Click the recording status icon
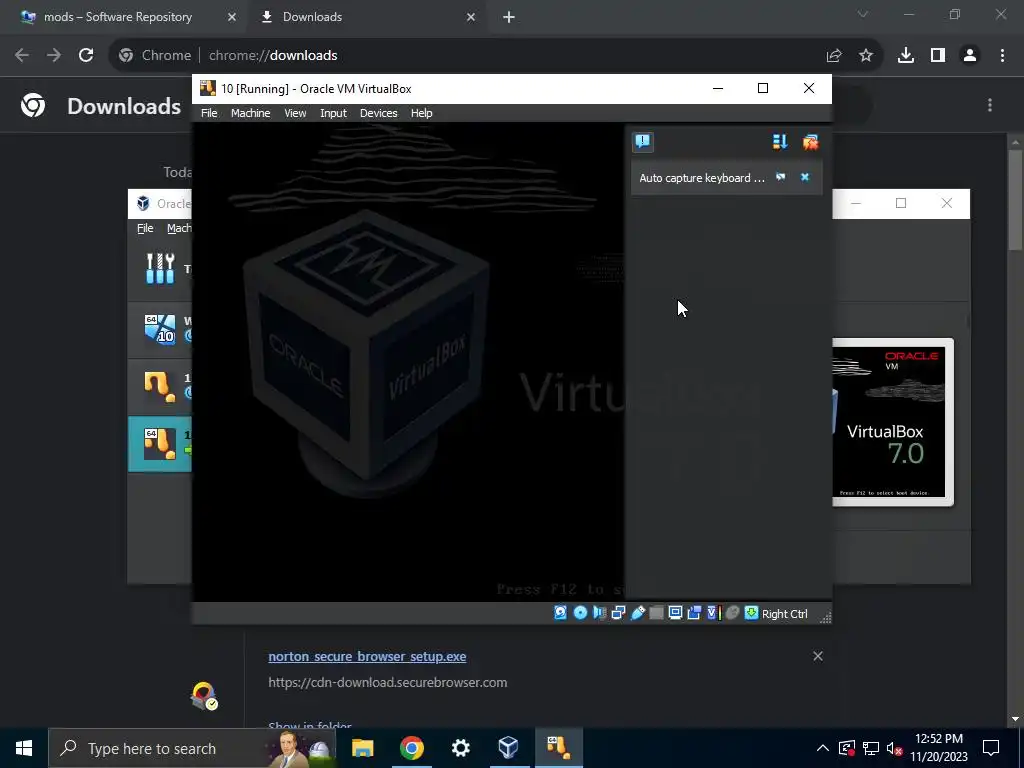 click(694, 613)
